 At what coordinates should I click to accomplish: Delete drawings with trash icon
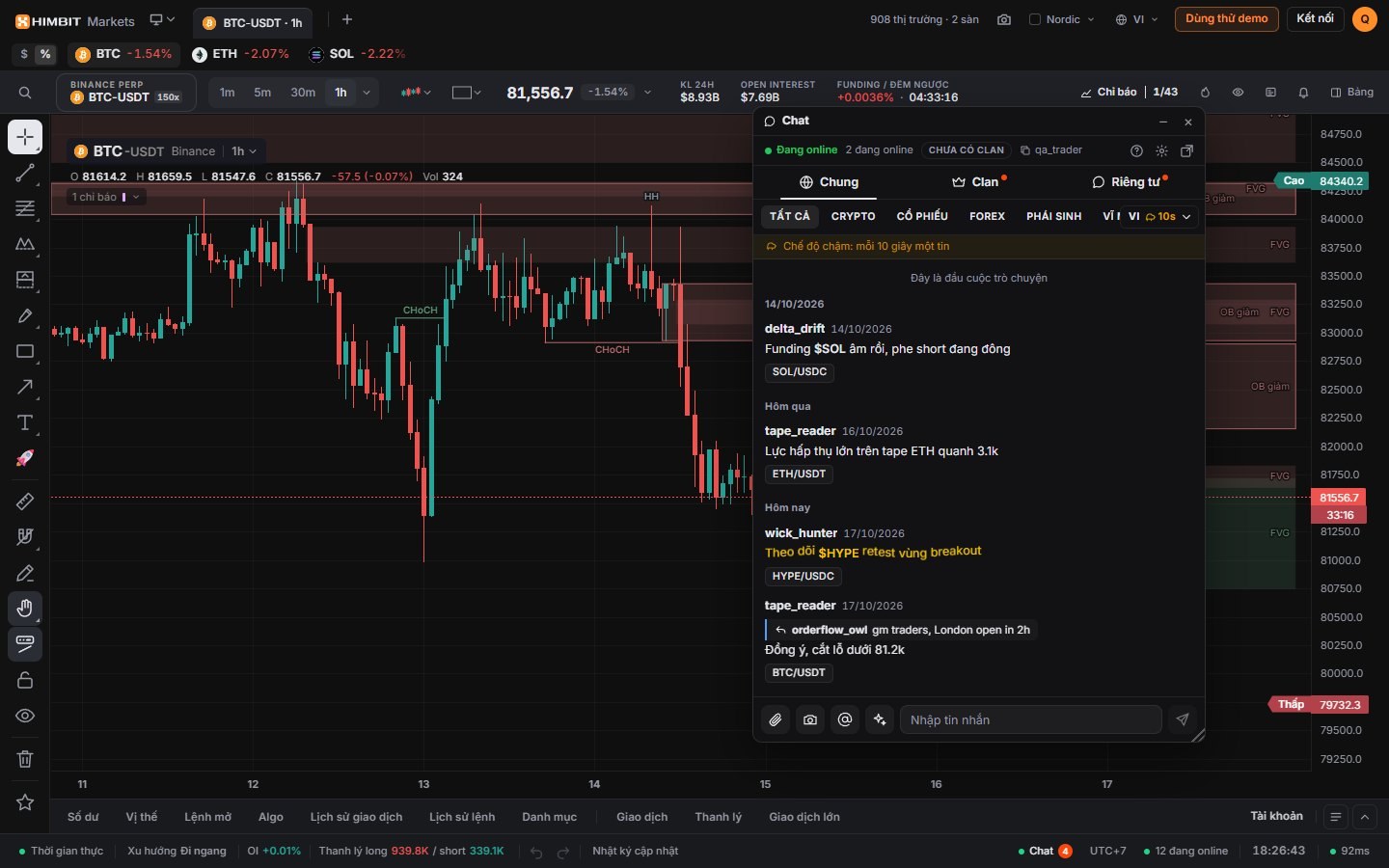tap(25, 759)
